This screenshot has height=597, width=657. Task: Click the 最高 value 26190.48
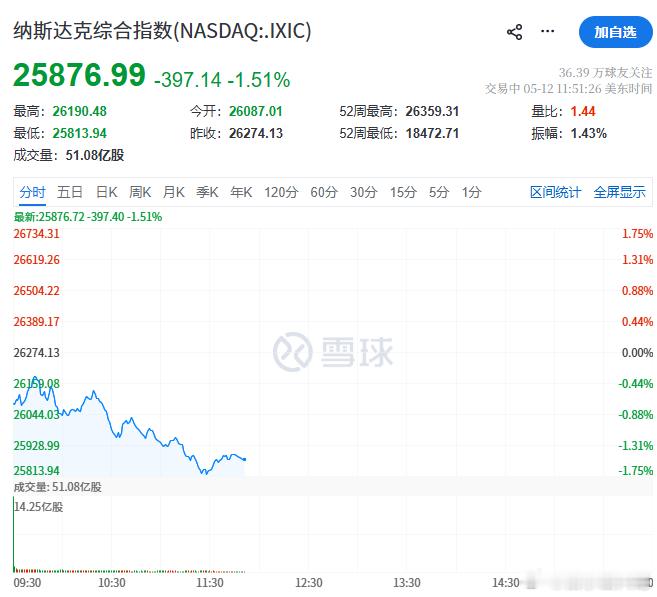[x=80, y=111]
